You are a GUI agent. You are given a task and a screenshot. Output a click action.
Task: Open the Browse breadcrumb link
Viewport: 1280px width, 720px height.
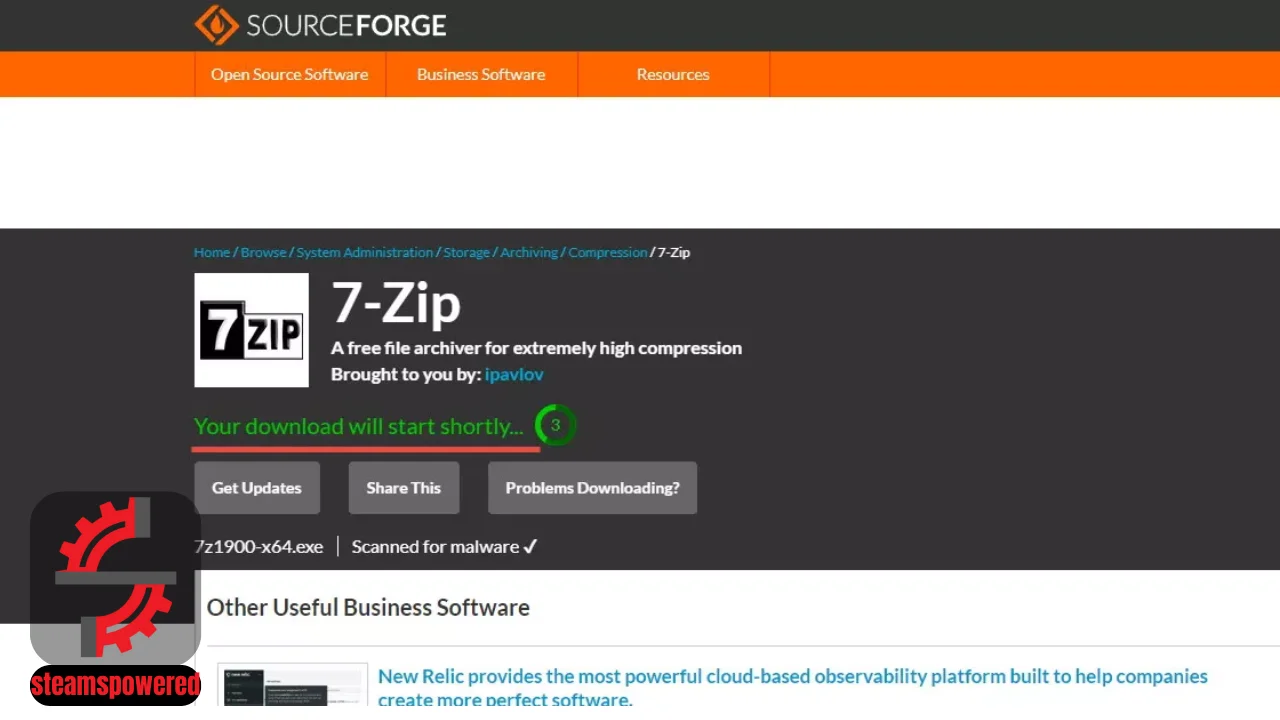pyautogui.click(x=263, y=253)
